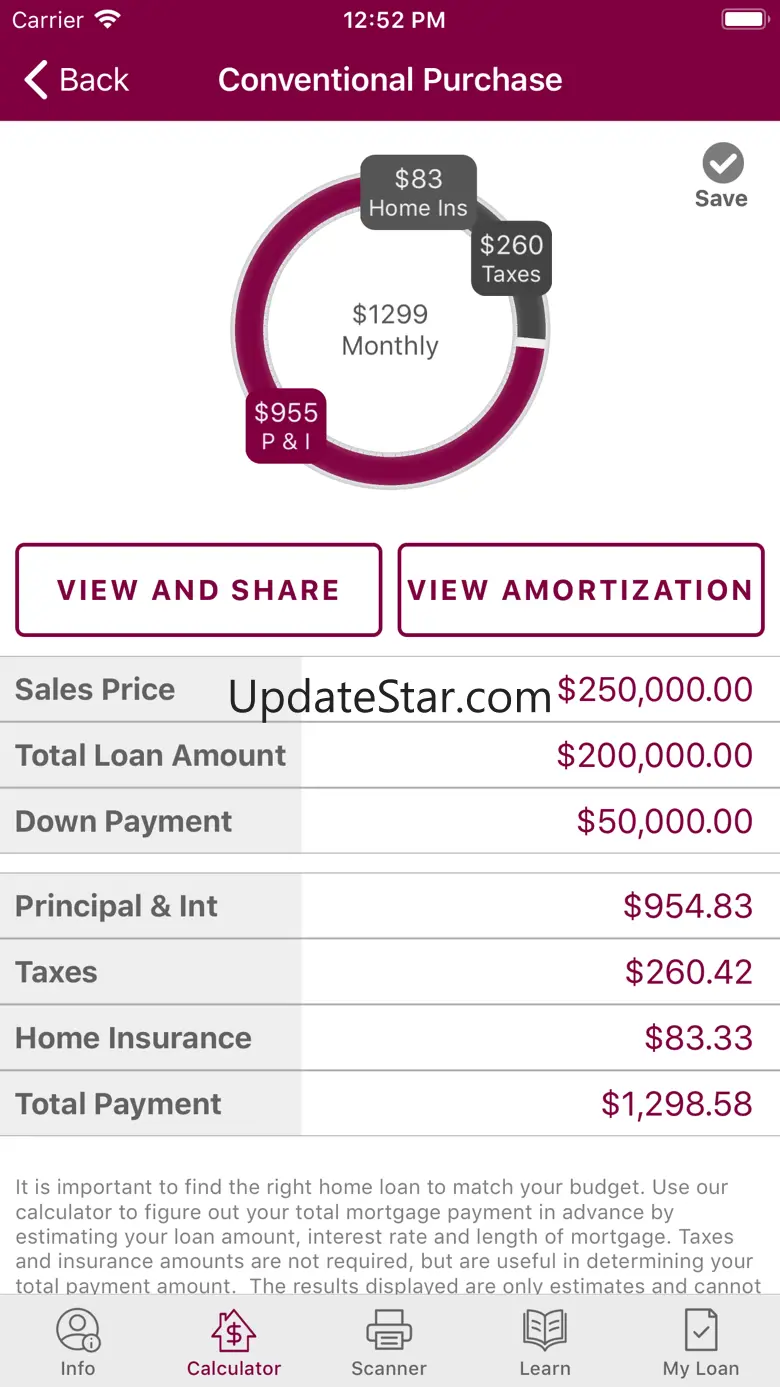Image resolution: width=780 pixels, height=1387 pixels.
Task: Open the Learn book icon
Action: (545, 1330)
